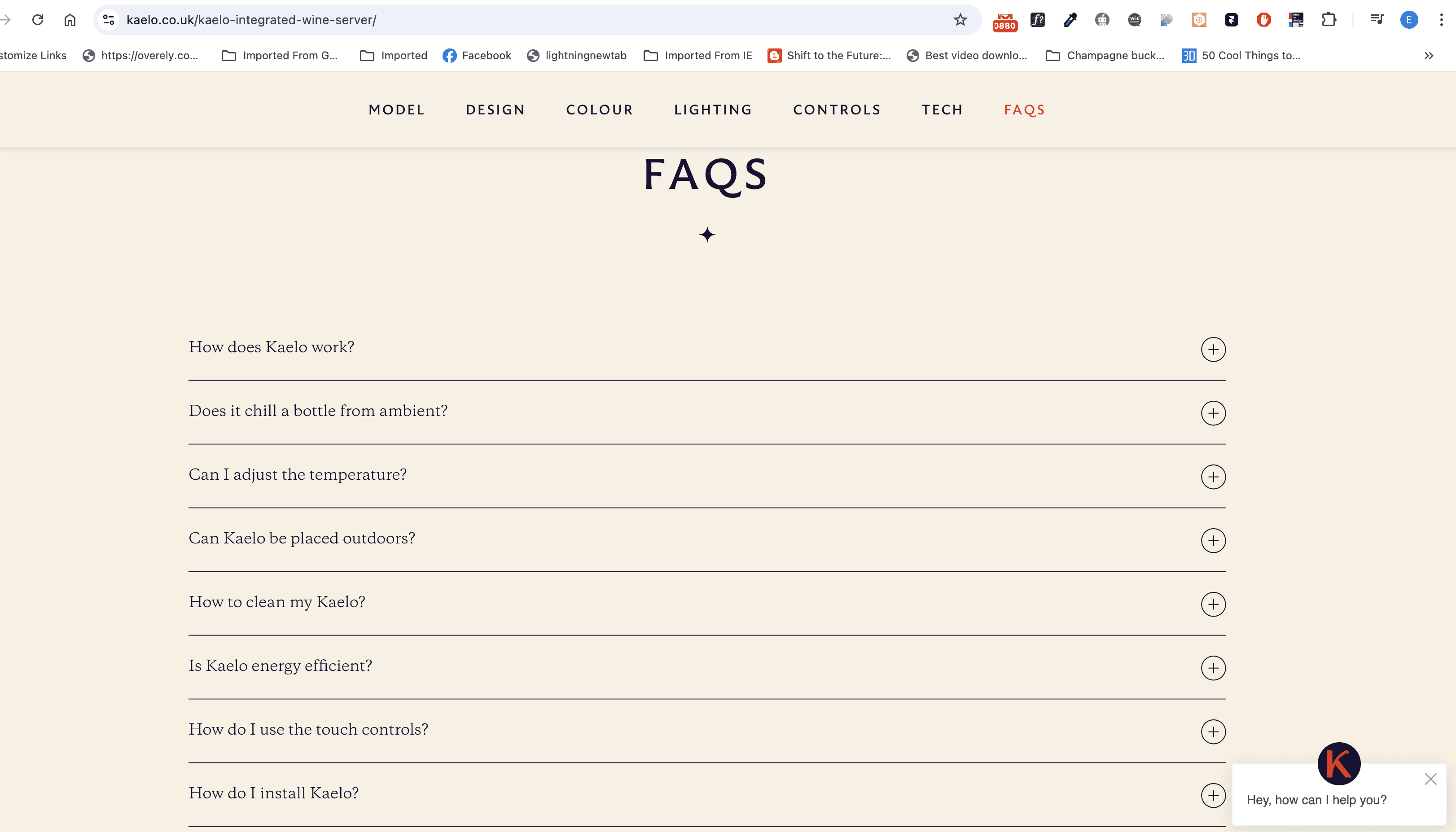Viewport: 1456px width, 832px height.
Task: Expand 'How to clean my Kaelo?' plus icon
Action: (x=1213, y=604)
